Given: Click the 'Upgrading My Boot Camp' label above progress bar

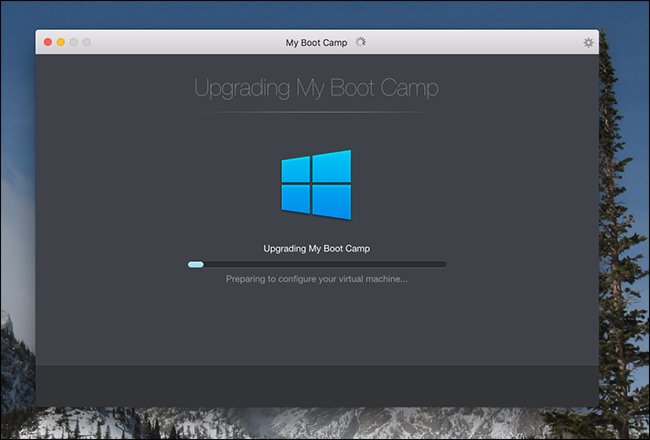Looking at the screenshot, I should [x=317, y=248].
